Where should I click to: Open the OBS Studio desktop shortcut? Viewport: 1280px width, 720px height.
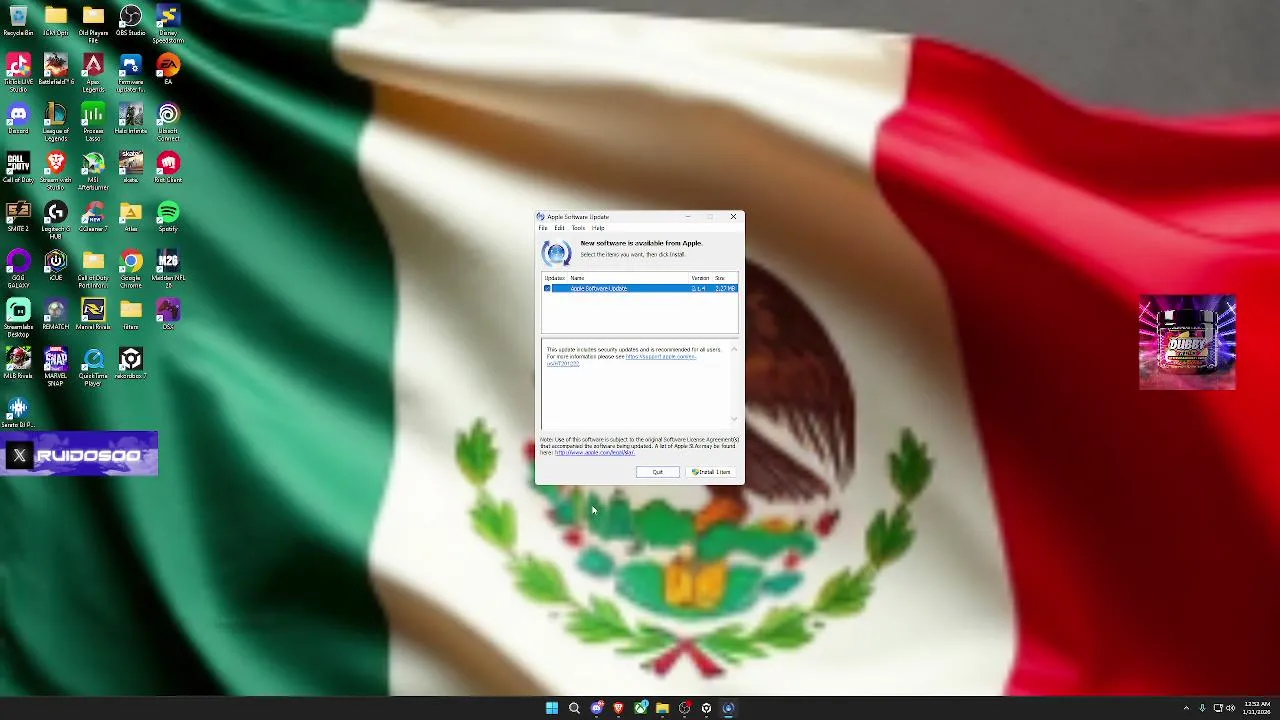[x=130, y=21]
